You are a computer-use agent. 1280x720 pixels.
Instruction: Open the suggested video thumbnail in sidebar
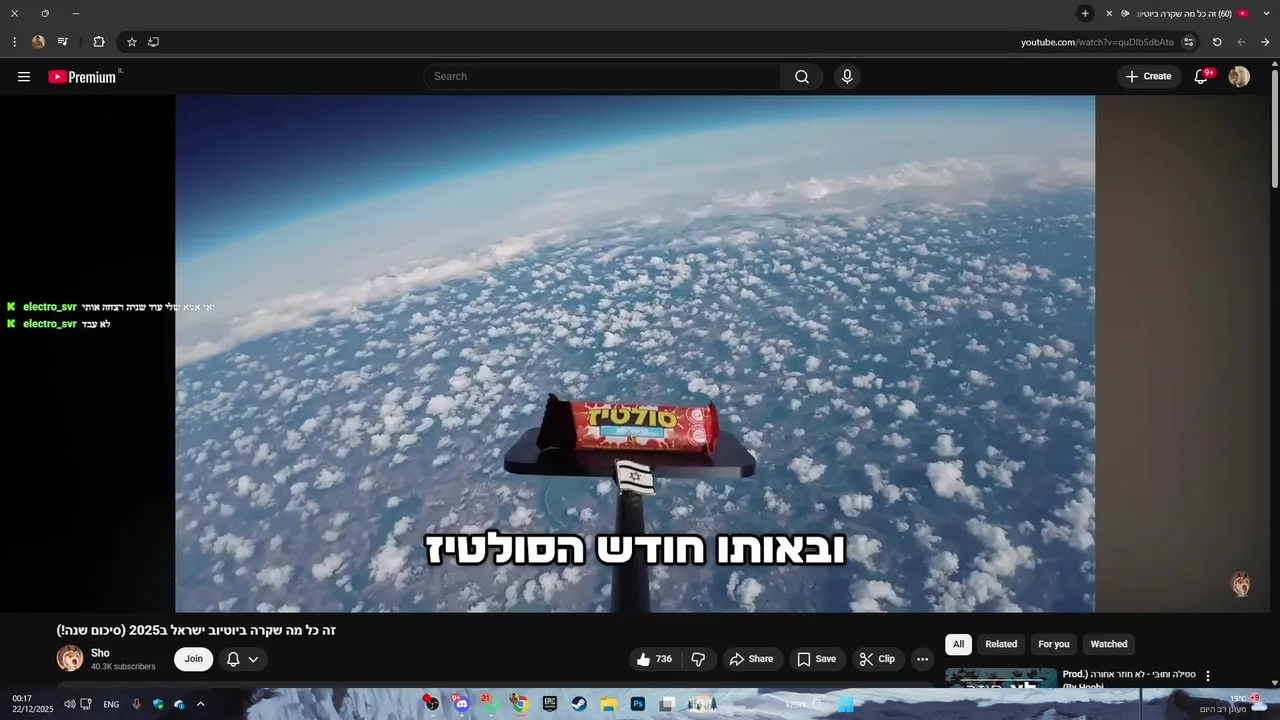pyautogui.click(x=1001, y=680)
